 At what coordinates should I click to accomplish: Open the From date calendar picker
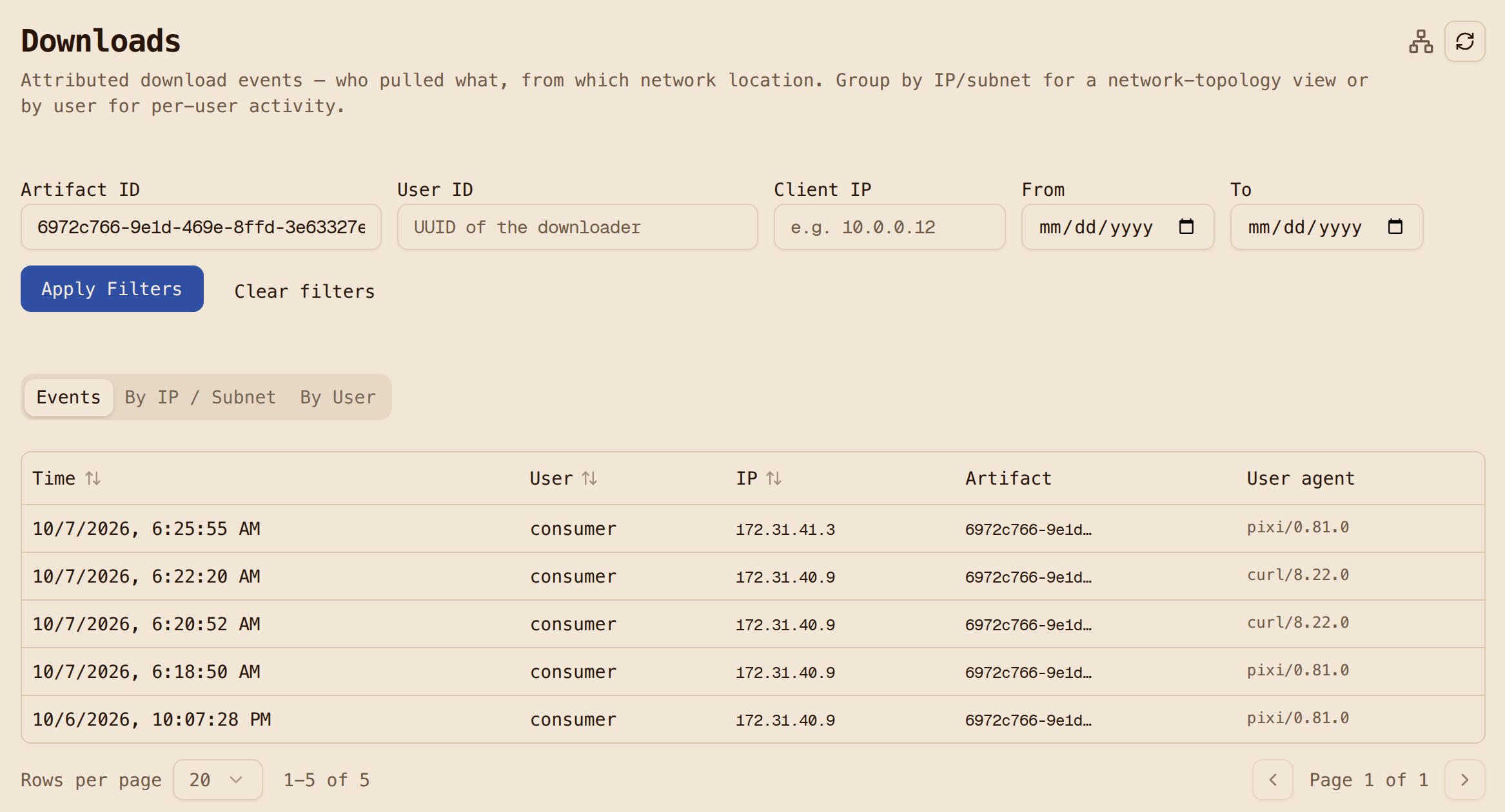click(x=1186, y=227)
